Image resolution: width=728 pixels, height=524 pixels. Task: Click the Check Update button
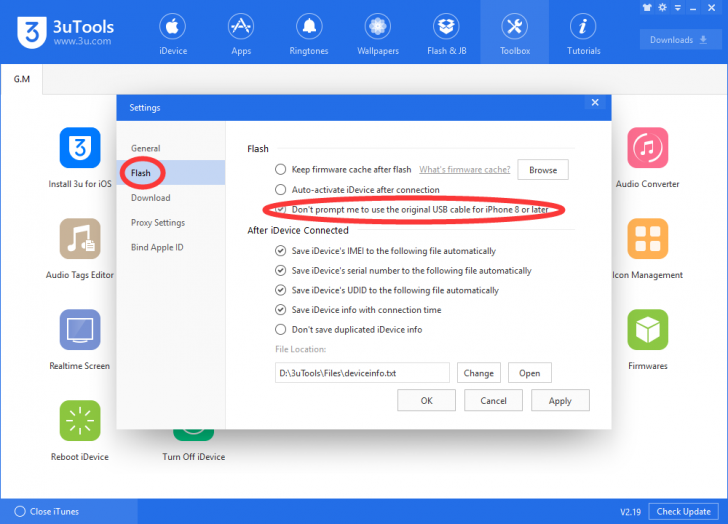coord(683,511)
